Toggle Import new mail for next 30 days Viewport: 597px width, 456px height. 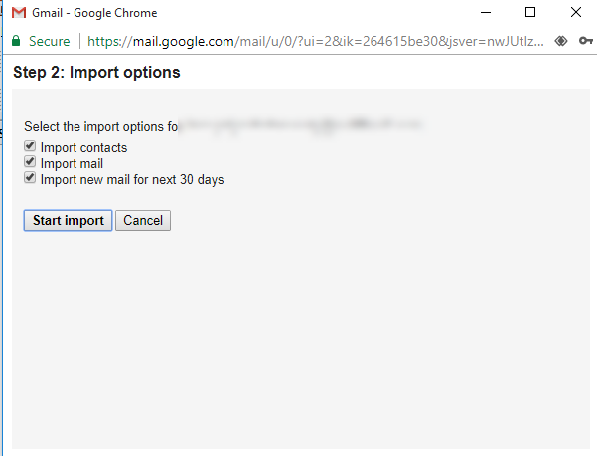[x=30, y=178]
